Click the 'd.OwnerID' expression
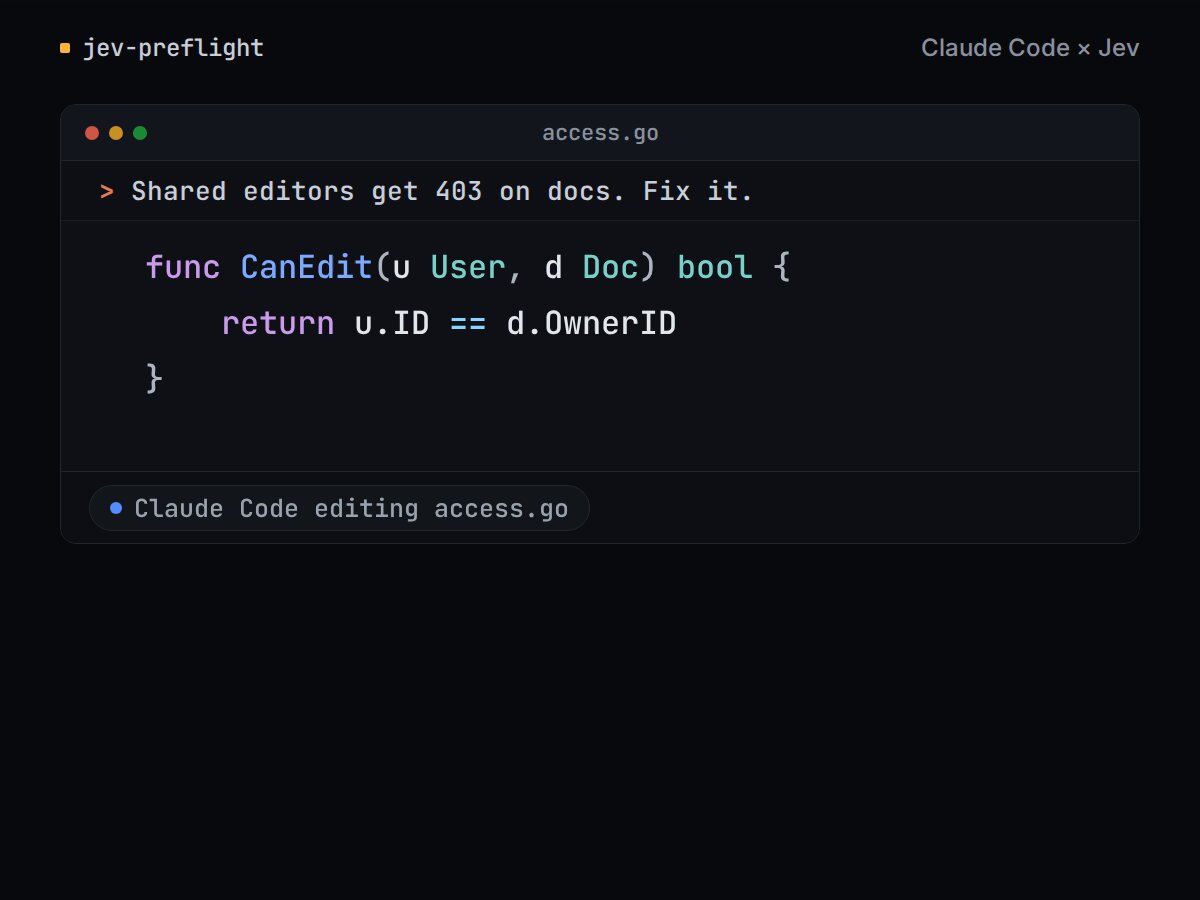The width and height of the screenshot is (1200, 900). click(591, 324)
